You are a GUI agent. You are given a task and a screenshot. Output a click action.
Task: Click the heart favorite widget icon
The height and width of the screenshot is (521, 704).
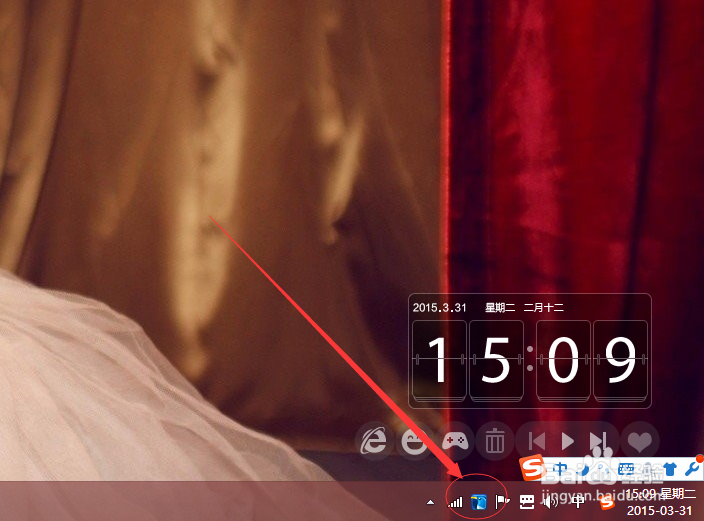(x=640, y=441)
